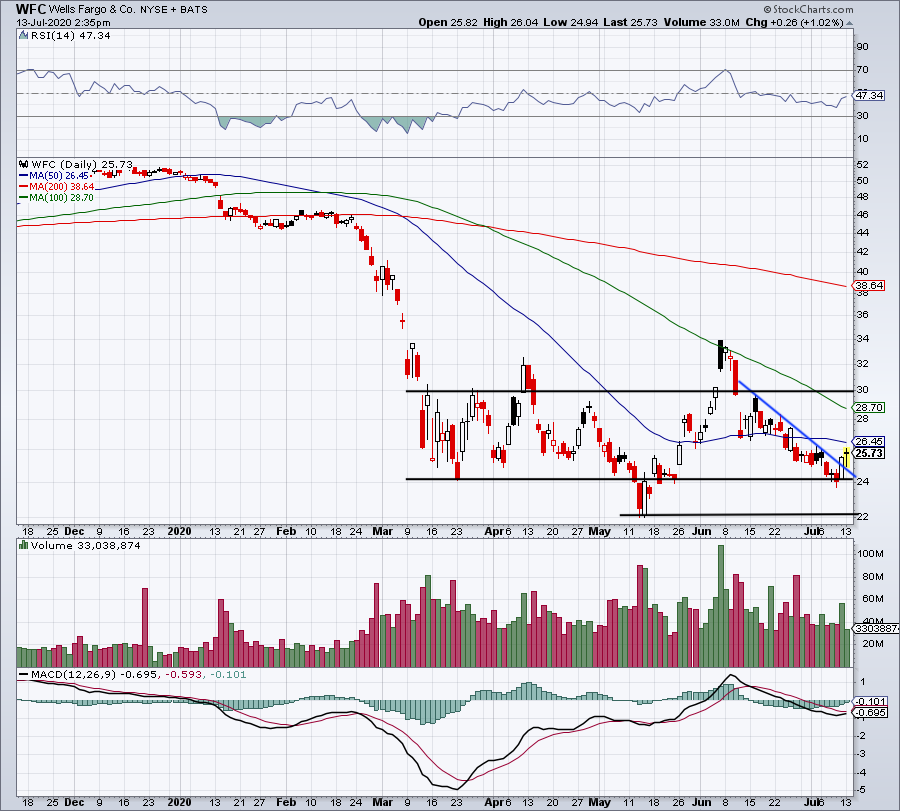Click the MA(50) 26.45 legend text
This screenshot has width=900, height=811.
59,176
